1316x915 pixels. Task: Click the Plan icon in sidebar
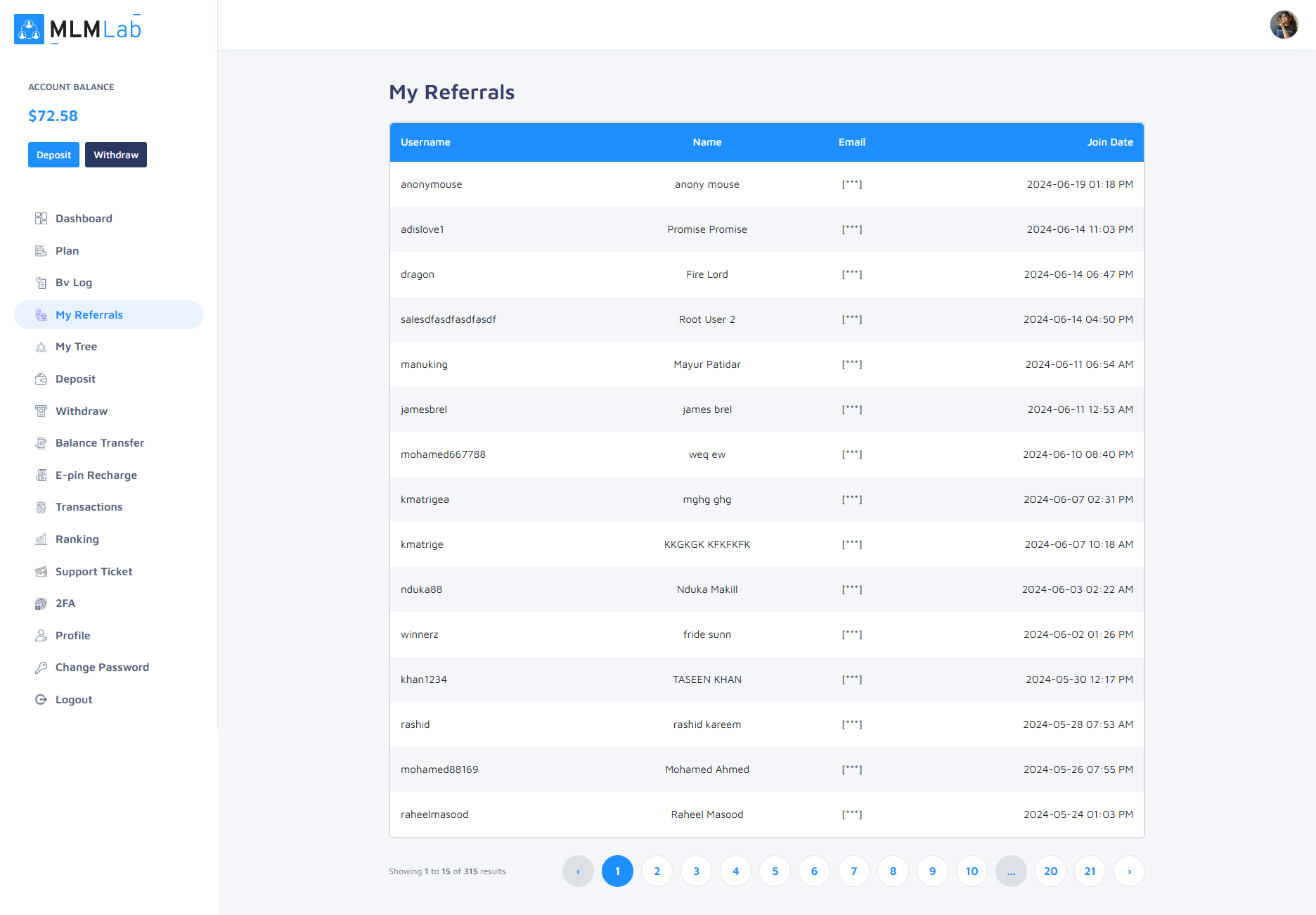(x=41, y=251)
